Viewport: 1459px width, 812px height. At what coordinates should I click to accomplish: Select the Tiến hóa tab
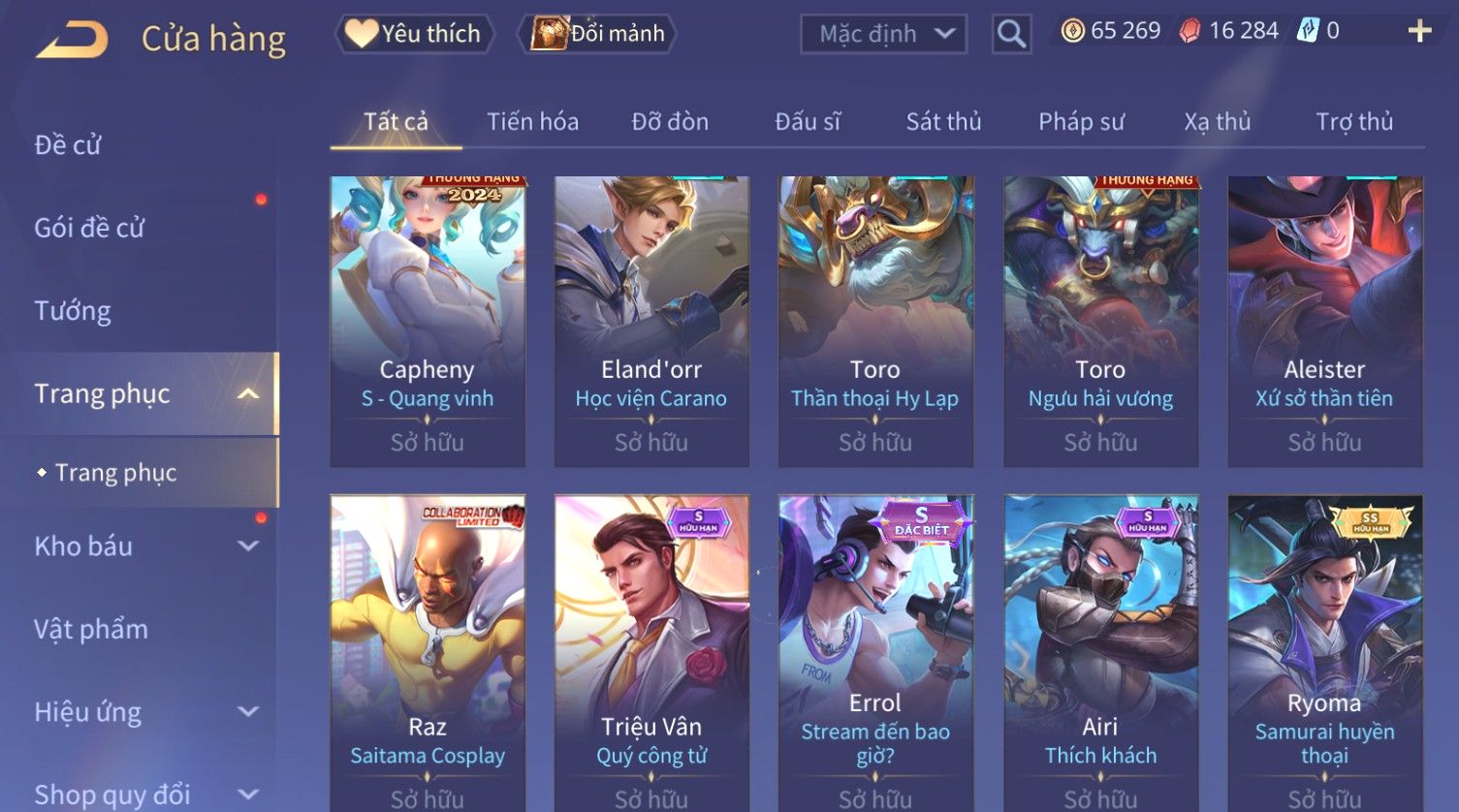(x=532, y=121)
